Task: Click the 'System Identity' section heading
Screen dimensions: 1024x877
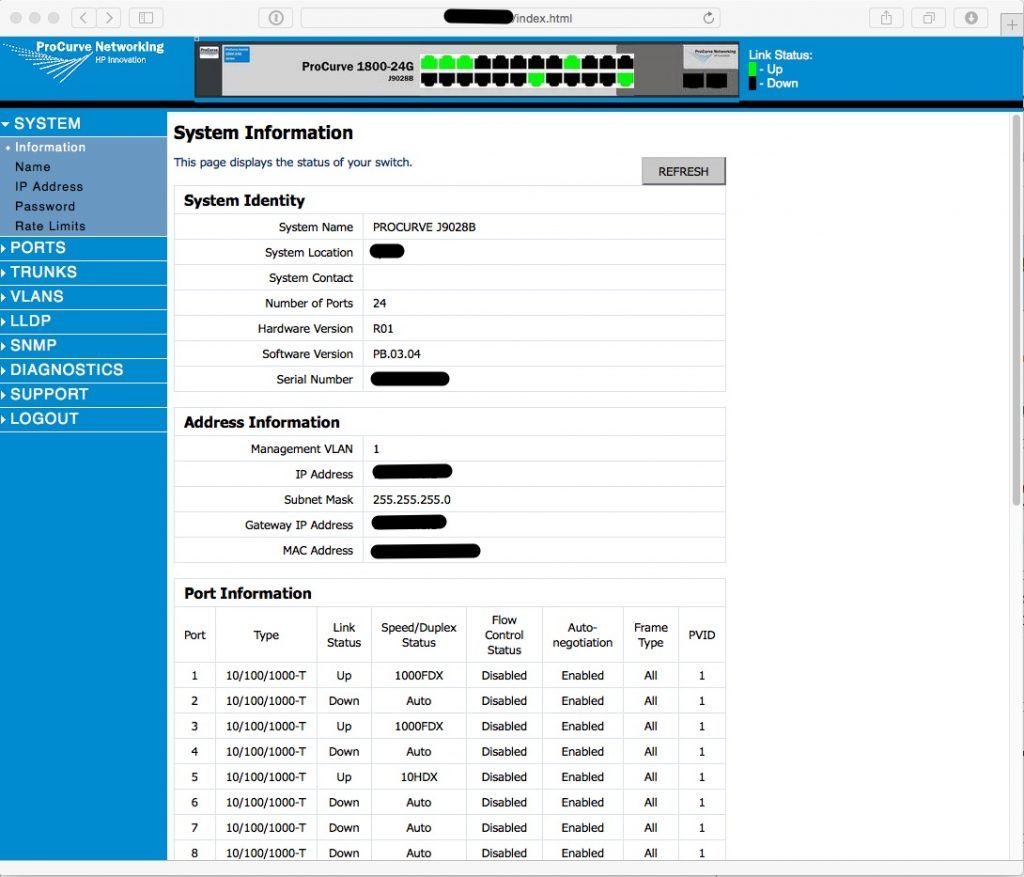Action: pos(244,200)
